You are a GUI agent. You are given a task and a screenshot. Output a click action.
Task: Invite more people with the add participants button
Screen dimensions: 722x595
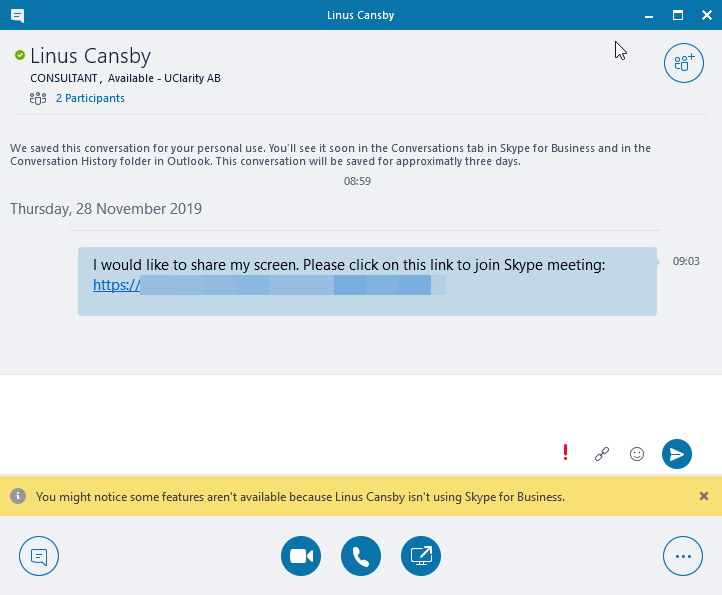683,63
